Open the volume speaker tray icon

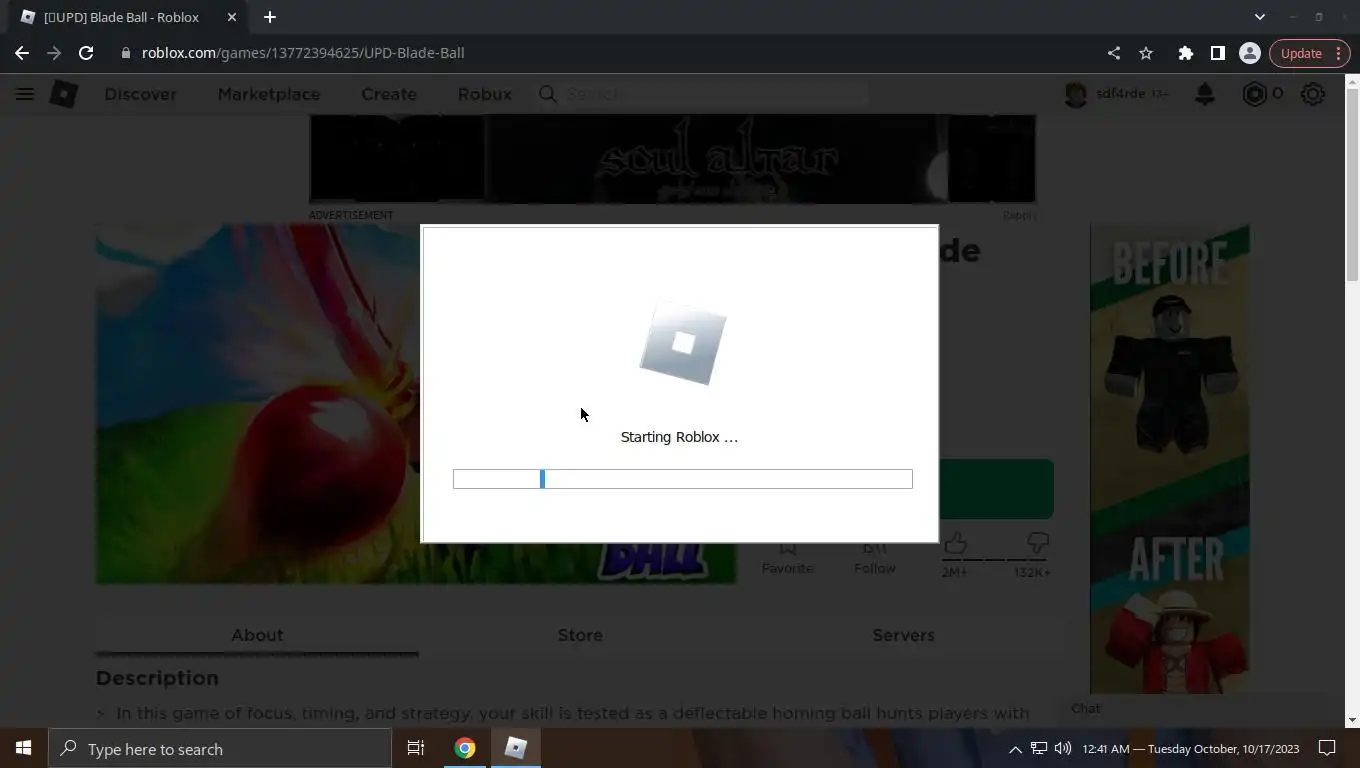coord(1062,748)
